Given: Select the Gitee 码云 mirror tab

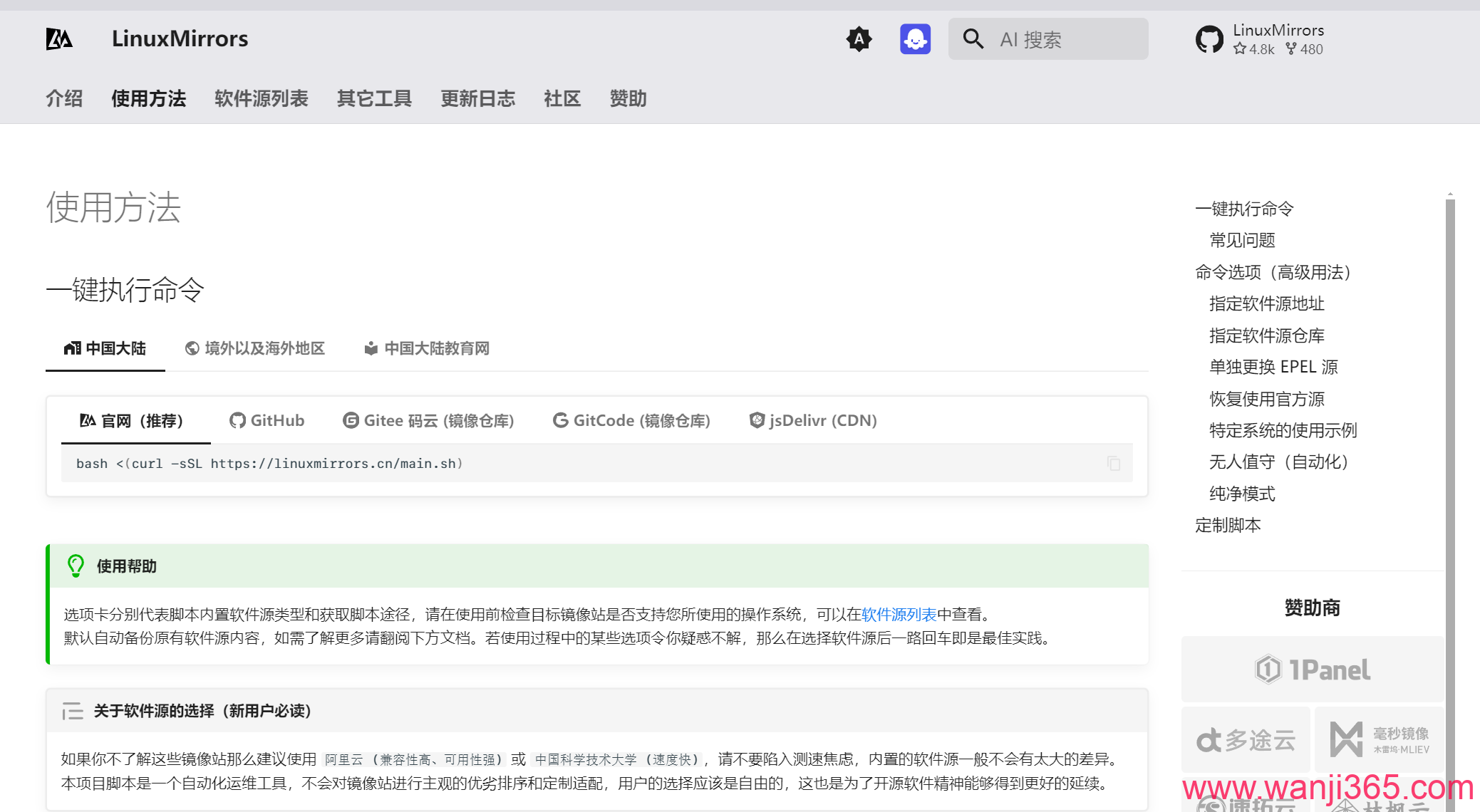Looking at the screenshot, I should click(428, 421).
